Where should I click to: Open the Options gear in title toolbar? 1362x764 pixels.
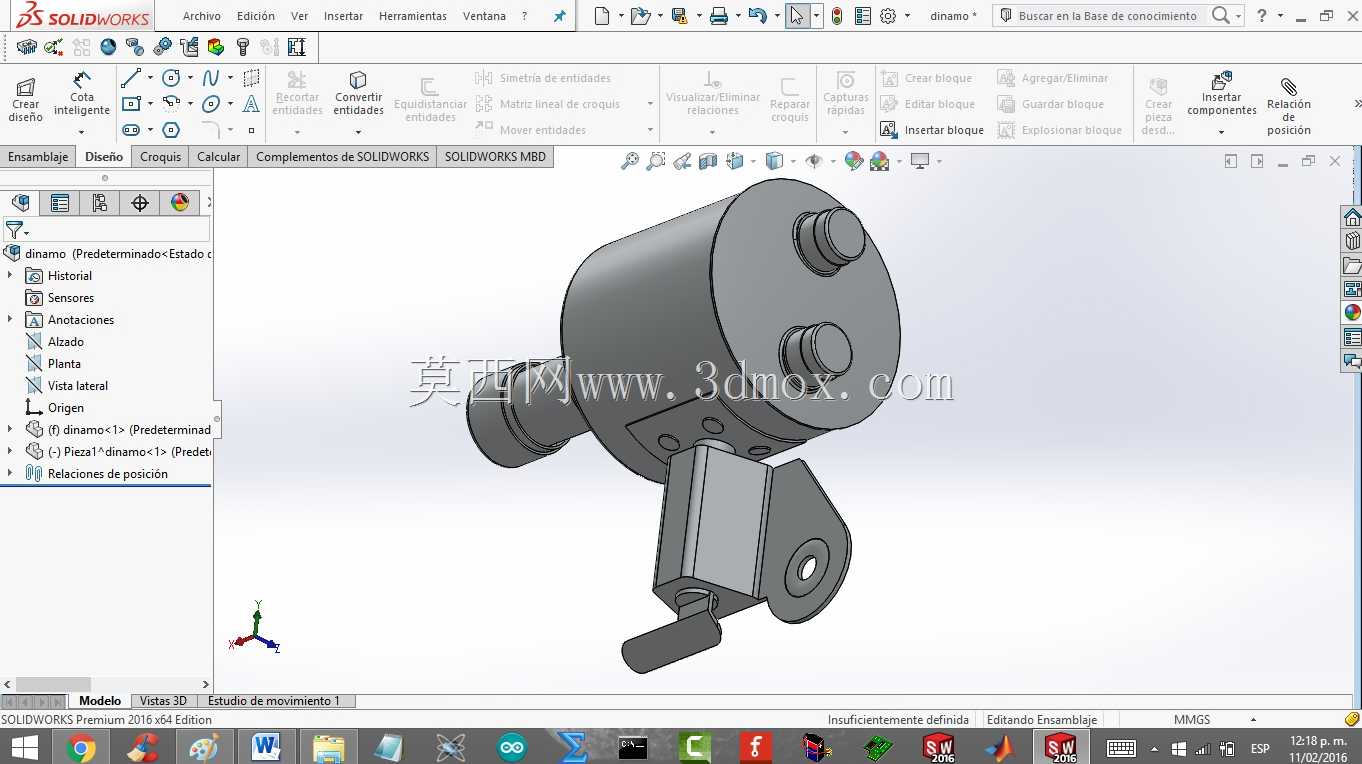point(888,16)
